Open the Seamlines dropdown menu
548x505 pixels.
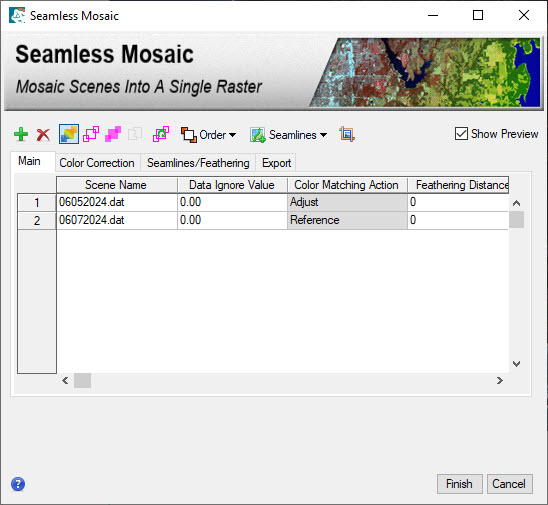pyautogui.click(x=289, y=135)
